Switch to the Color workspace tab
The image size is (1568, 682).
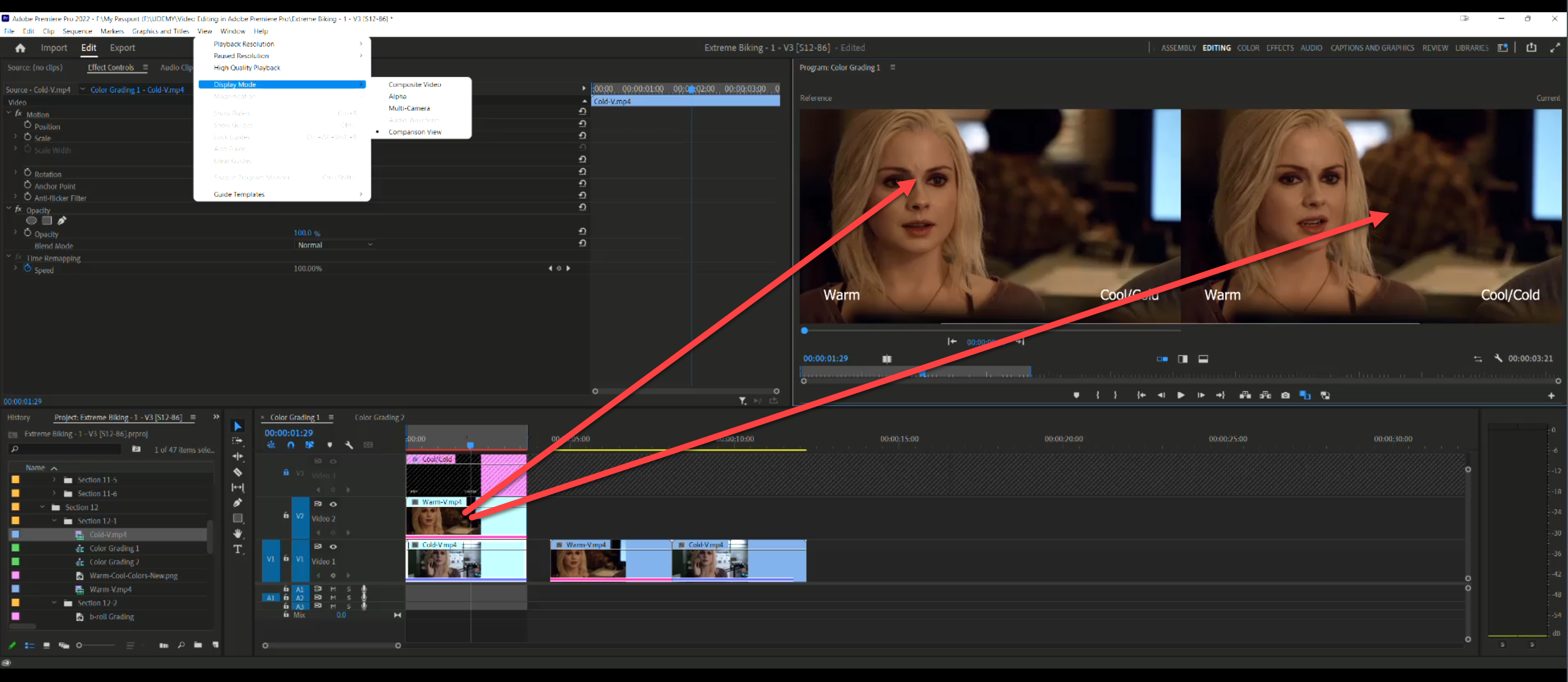pyautogui.click(x=1249, y=48)
